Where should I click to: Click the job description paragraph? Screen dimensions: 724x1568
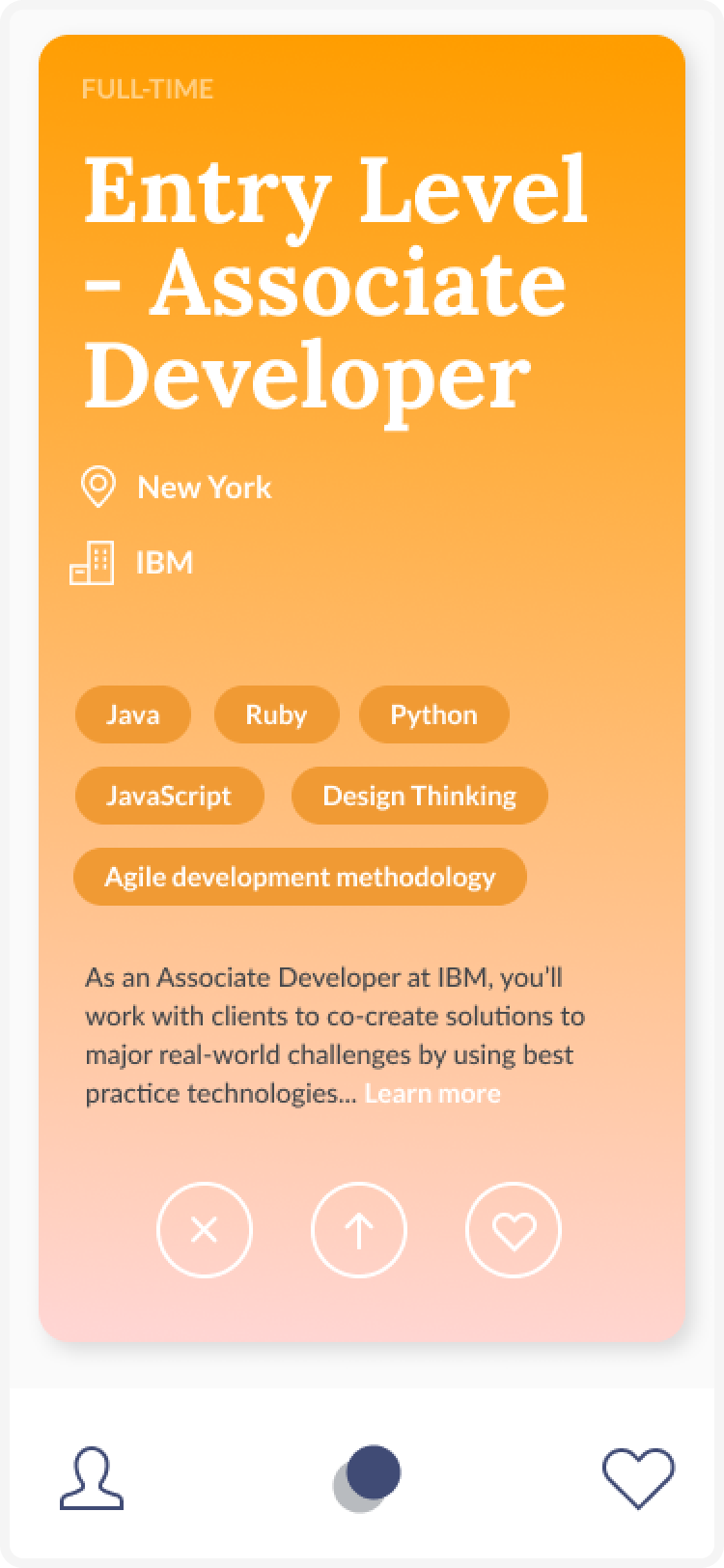point(335,1035)
